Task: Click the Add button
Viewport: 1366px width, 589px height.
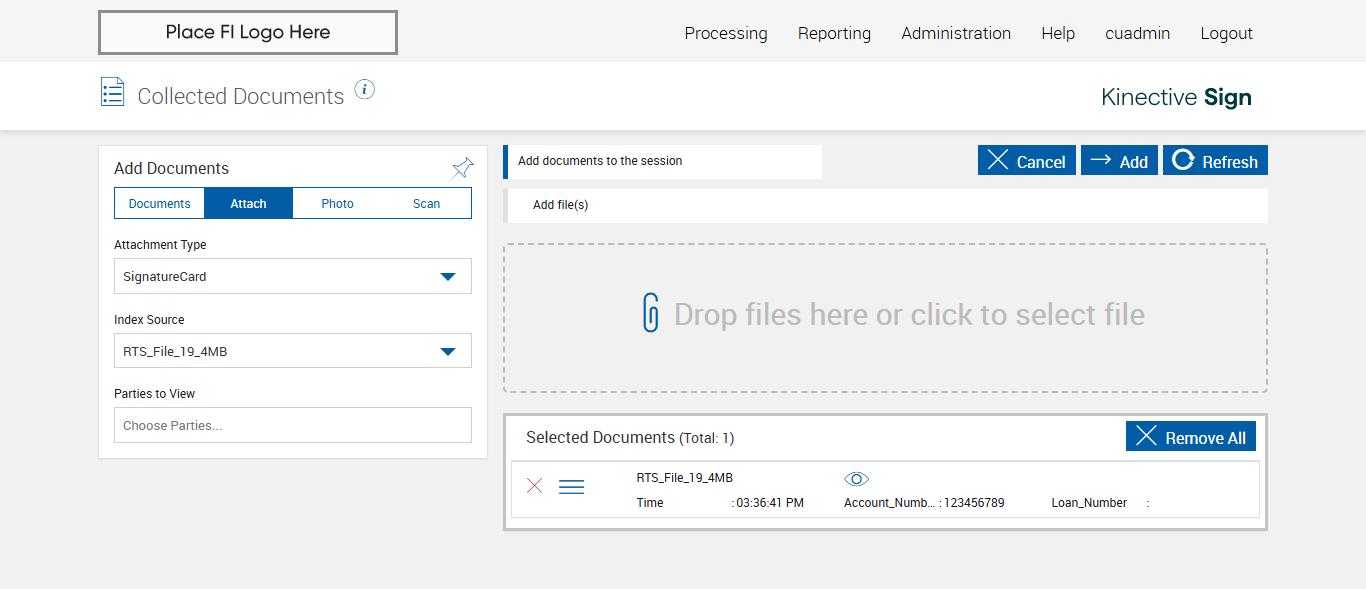Action: coord(1119,161)
